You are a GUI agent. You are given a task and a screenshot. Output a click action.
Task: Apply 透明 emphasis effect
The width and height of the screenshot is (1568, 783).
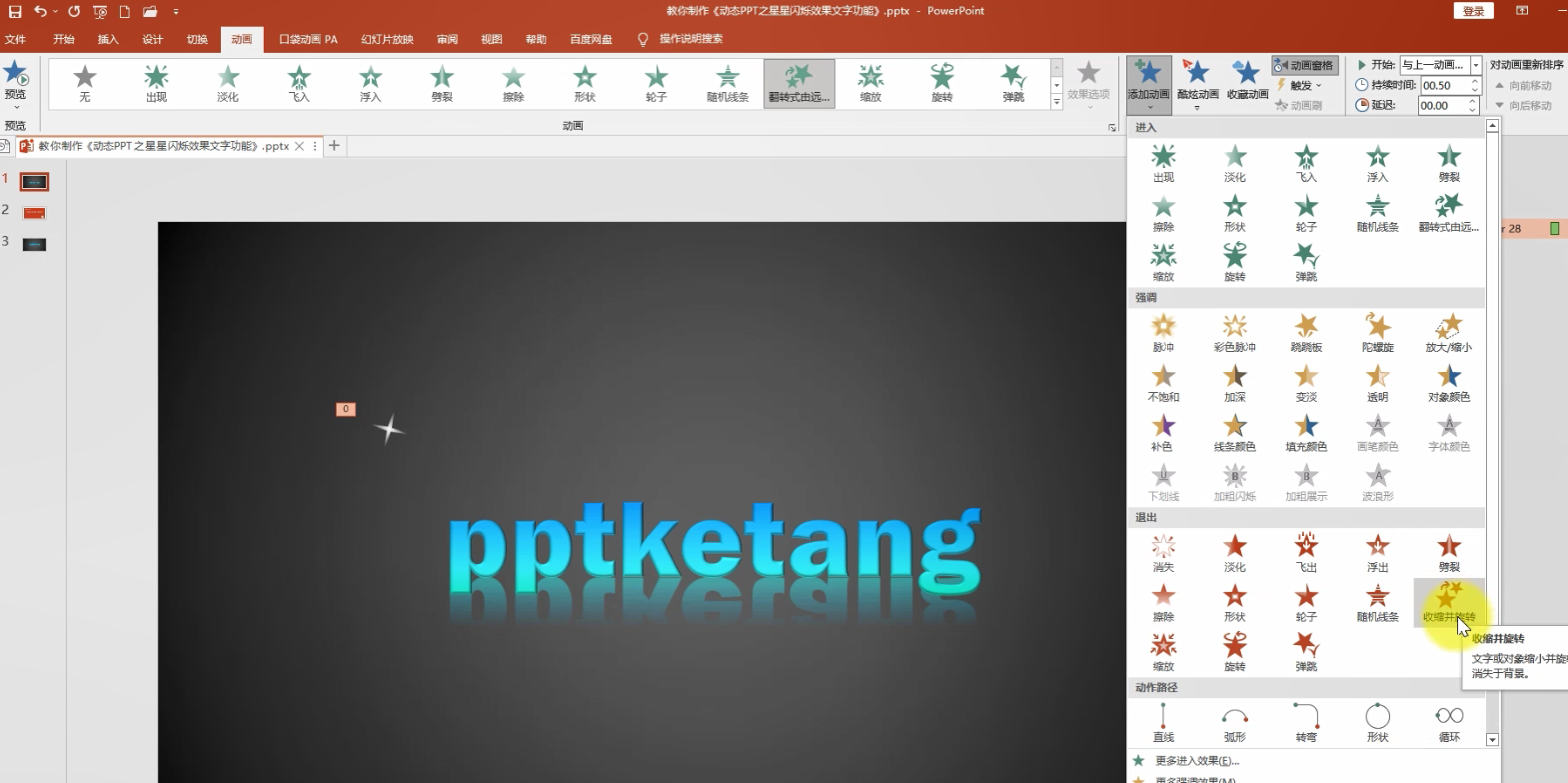[1378, 383]
